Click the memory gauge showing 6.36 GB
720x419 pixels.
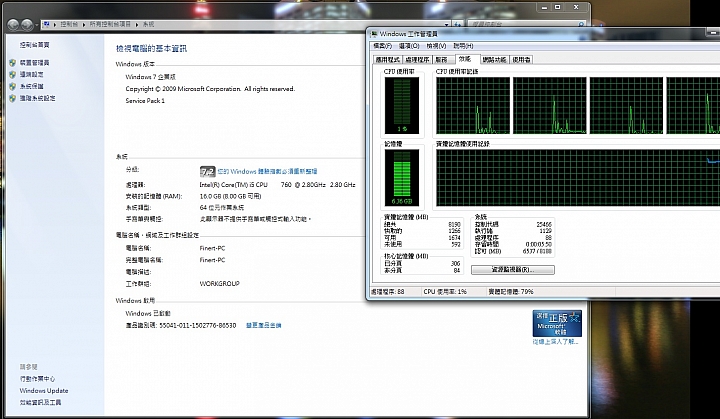click(x=402, y=177)
